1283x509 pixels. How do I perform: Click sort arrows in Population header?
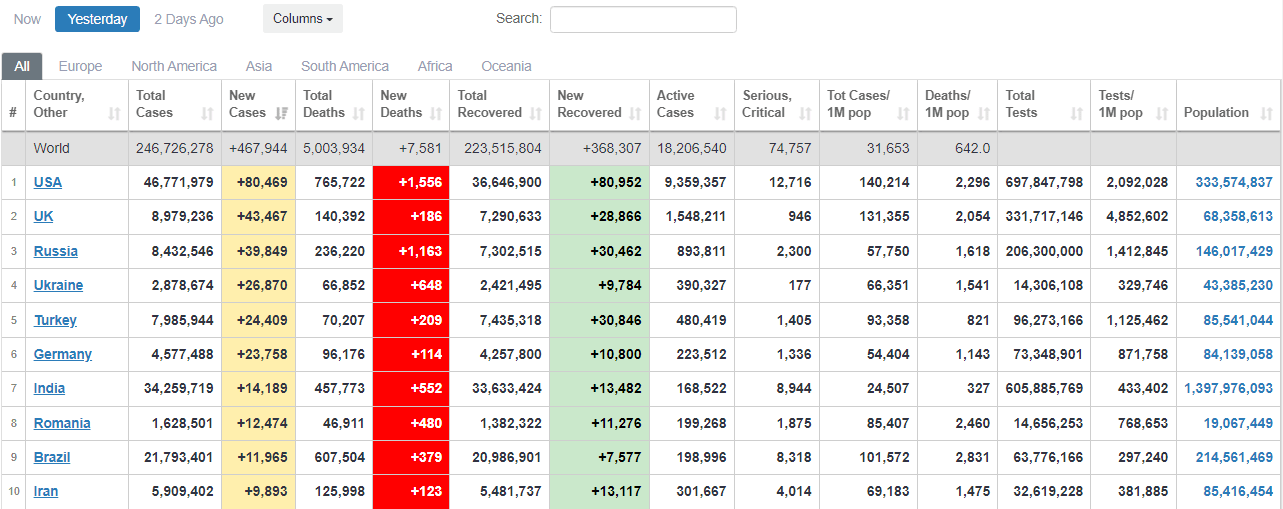coord(1266,114)
